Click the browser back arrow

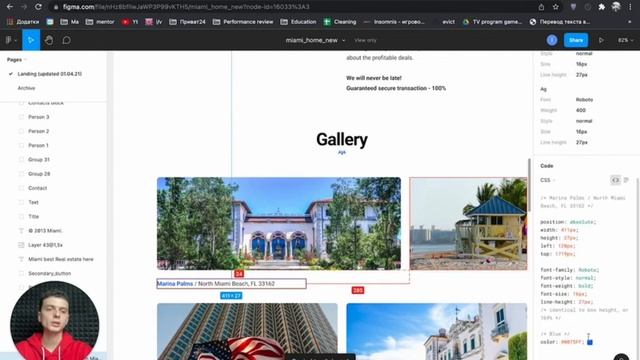pyautogui.click(x=9, y=7)
